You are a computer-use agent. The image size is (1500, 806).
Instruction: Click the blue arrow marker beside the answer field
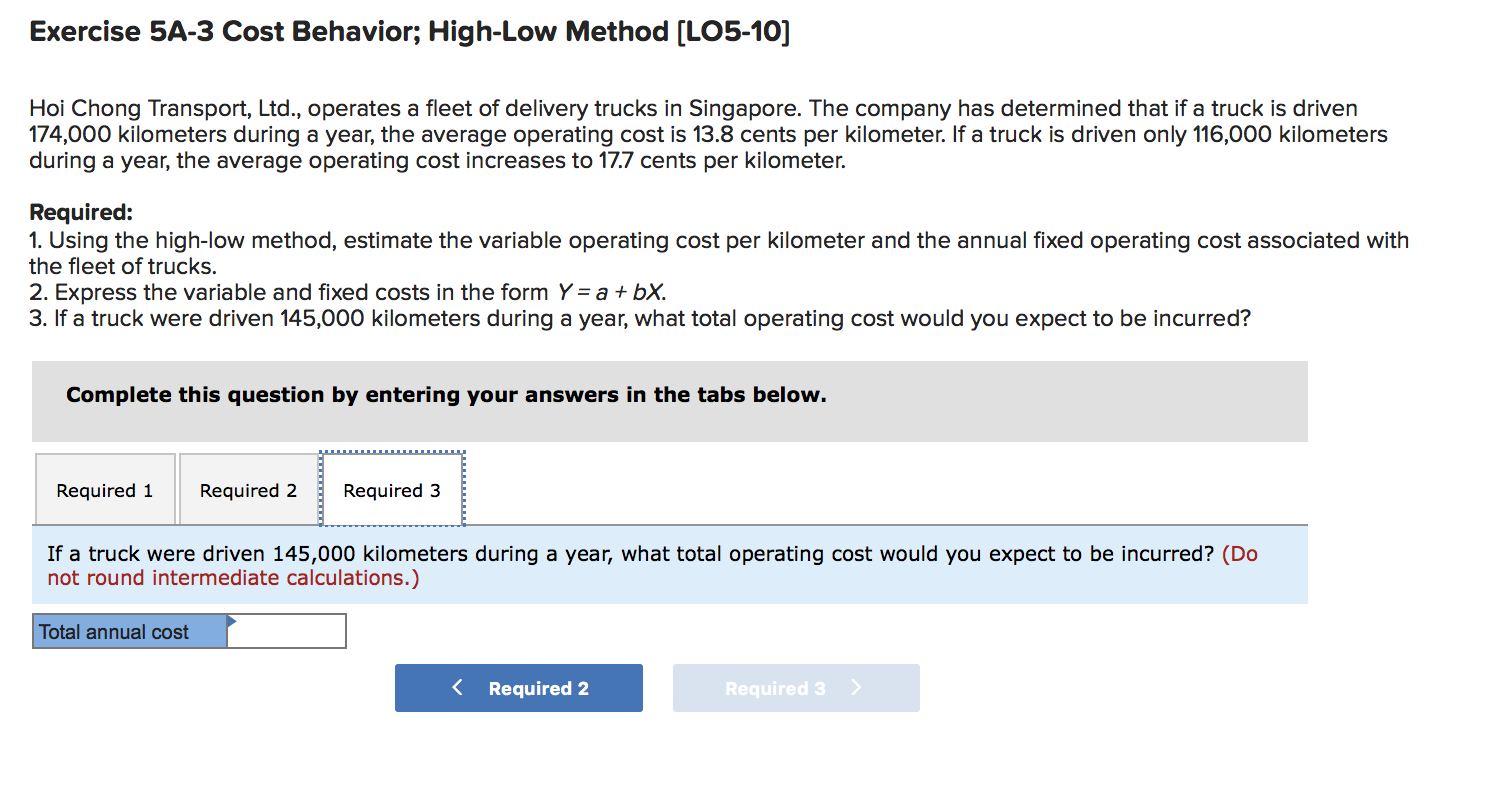click(234, 622)
